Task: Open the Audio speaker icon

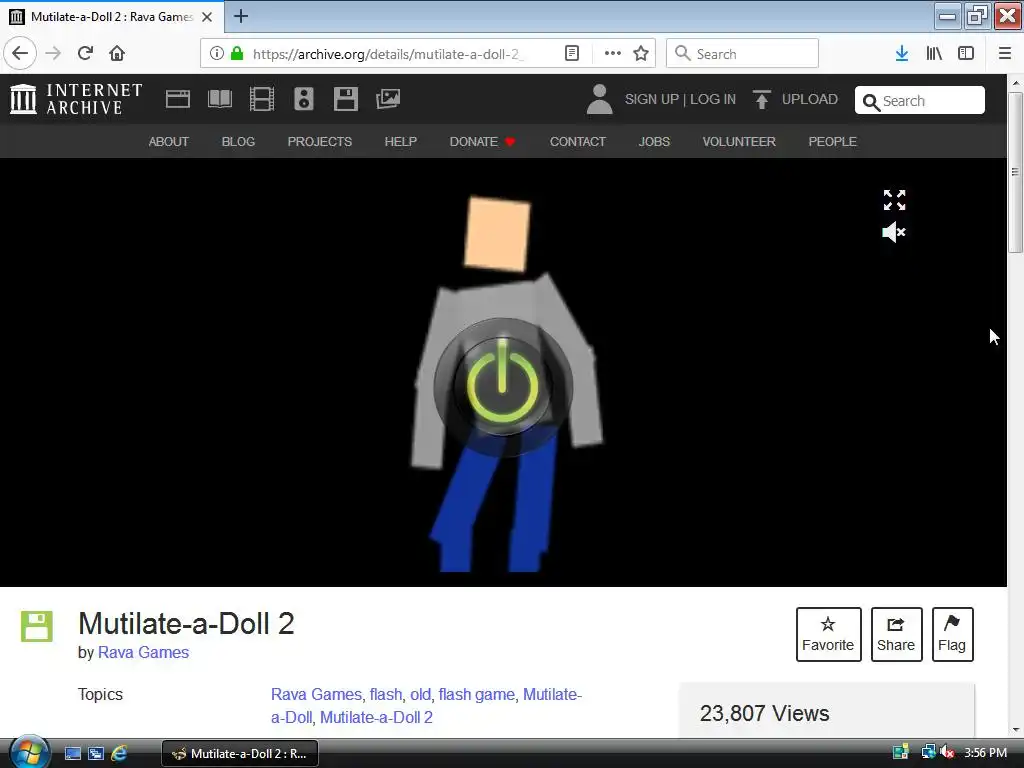Action: 304,99
